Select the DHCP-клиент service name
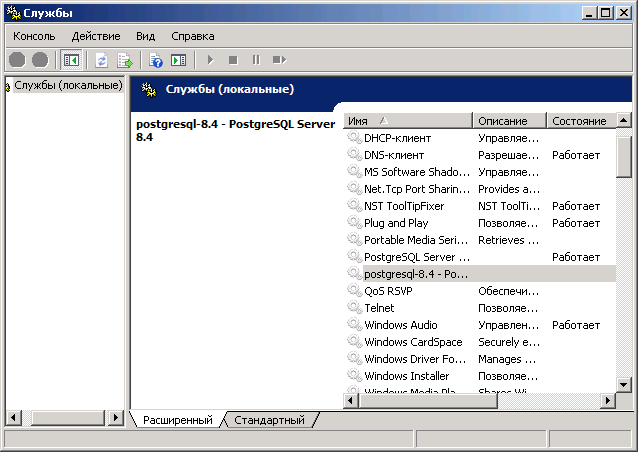The width and height of the screenshot is (638, 452). [398, 138]
